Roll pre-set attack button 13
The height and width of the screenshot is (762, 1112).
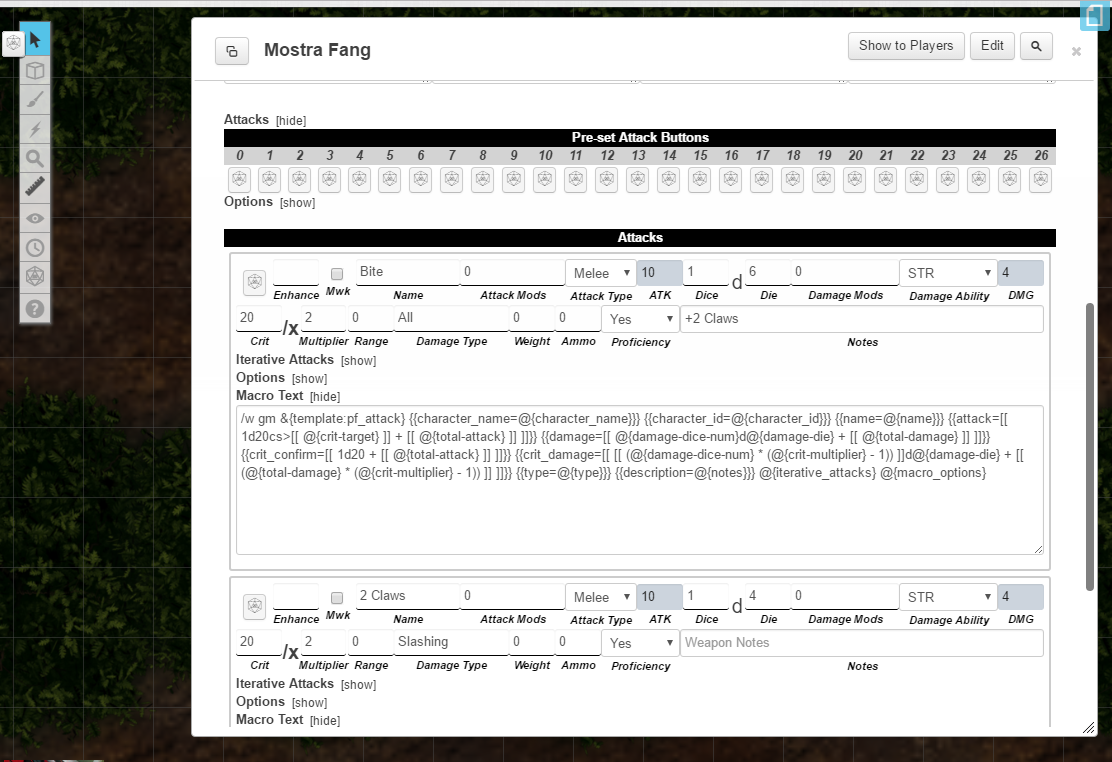(638, 180)
